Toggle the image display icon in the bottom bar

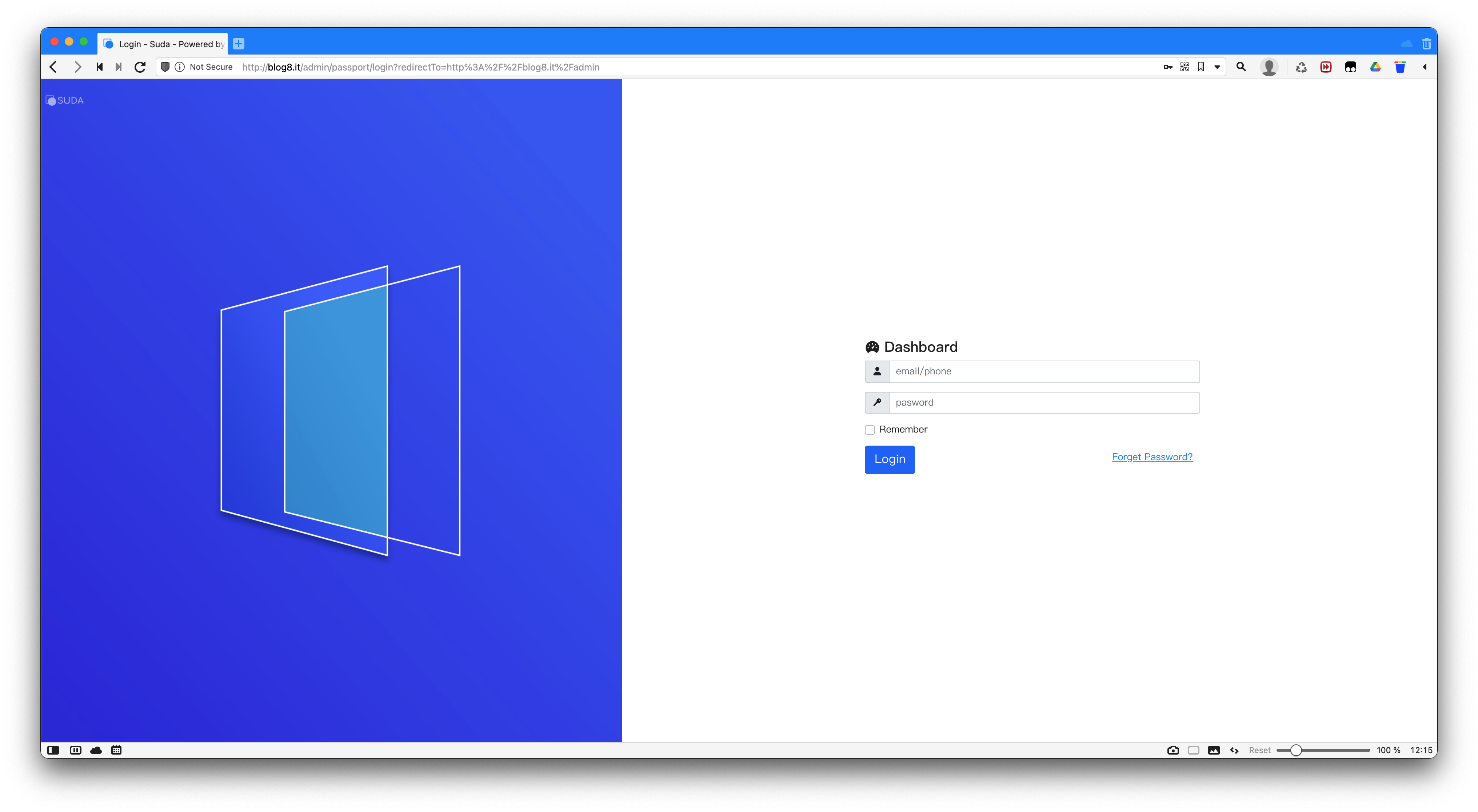pos(1214,749)
